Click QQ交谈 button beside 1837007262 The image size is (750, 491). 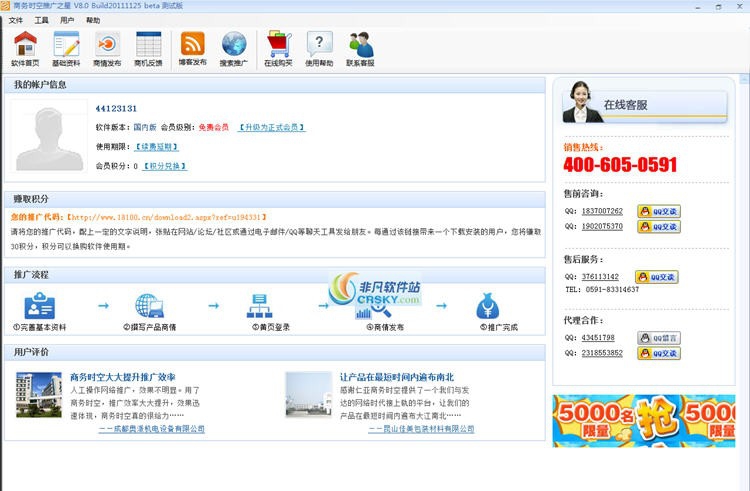tap(659, 211)
